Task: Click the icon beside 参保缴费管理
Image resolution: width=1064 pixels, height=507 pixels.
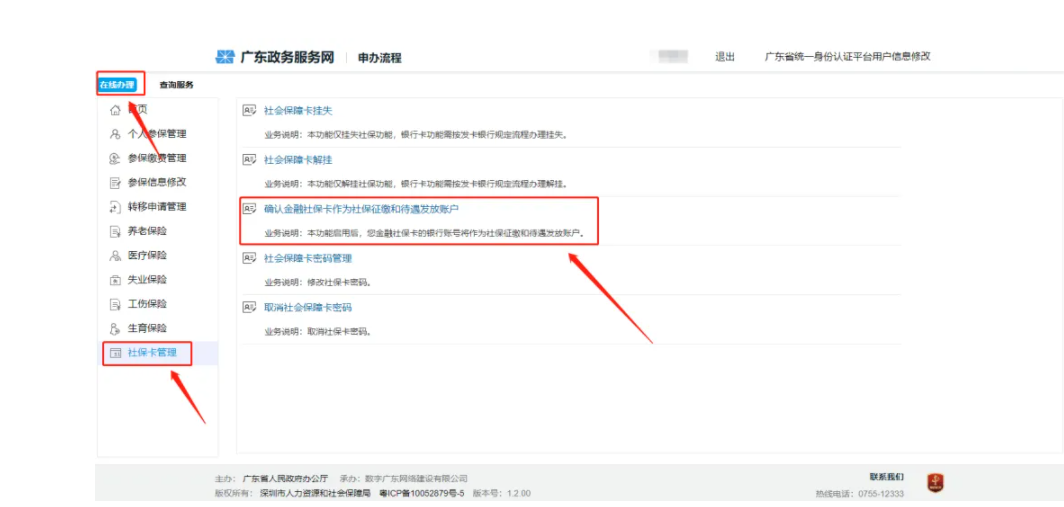Action: 115,158
